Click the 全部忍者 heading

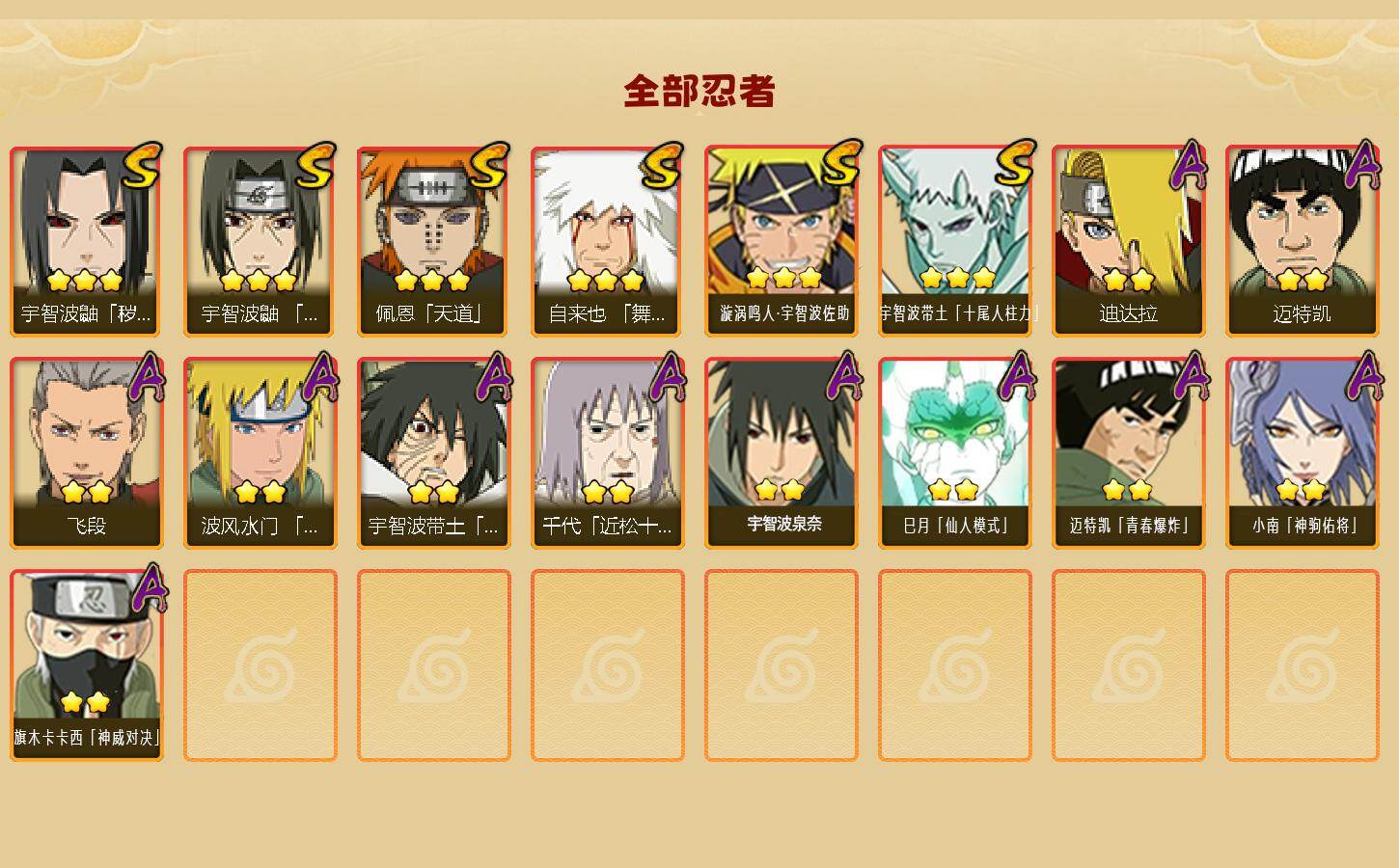[x=699, y=92]
